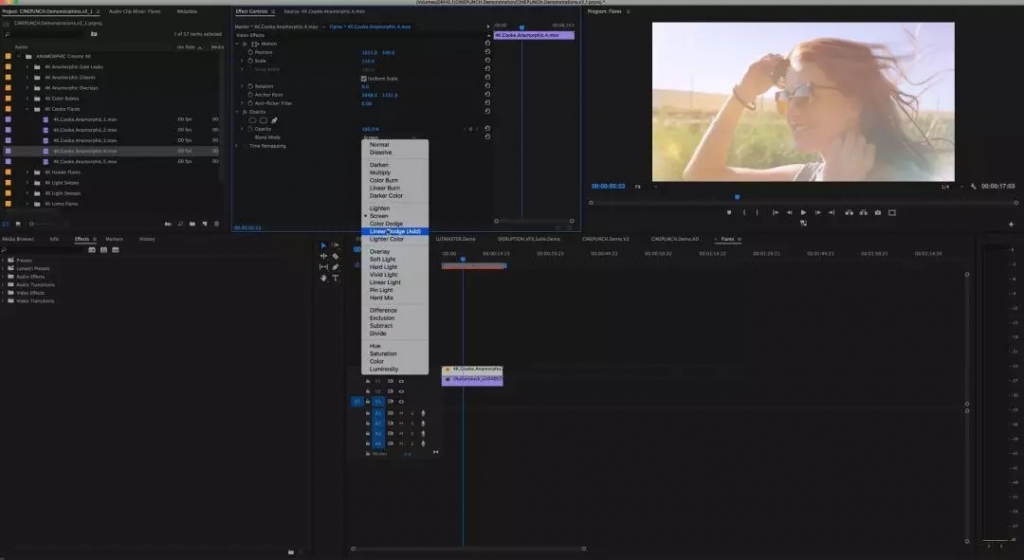The image size is (1024, 560).
Task: Choose Linear Dodge (Add) blend mode
Action: 395,231
